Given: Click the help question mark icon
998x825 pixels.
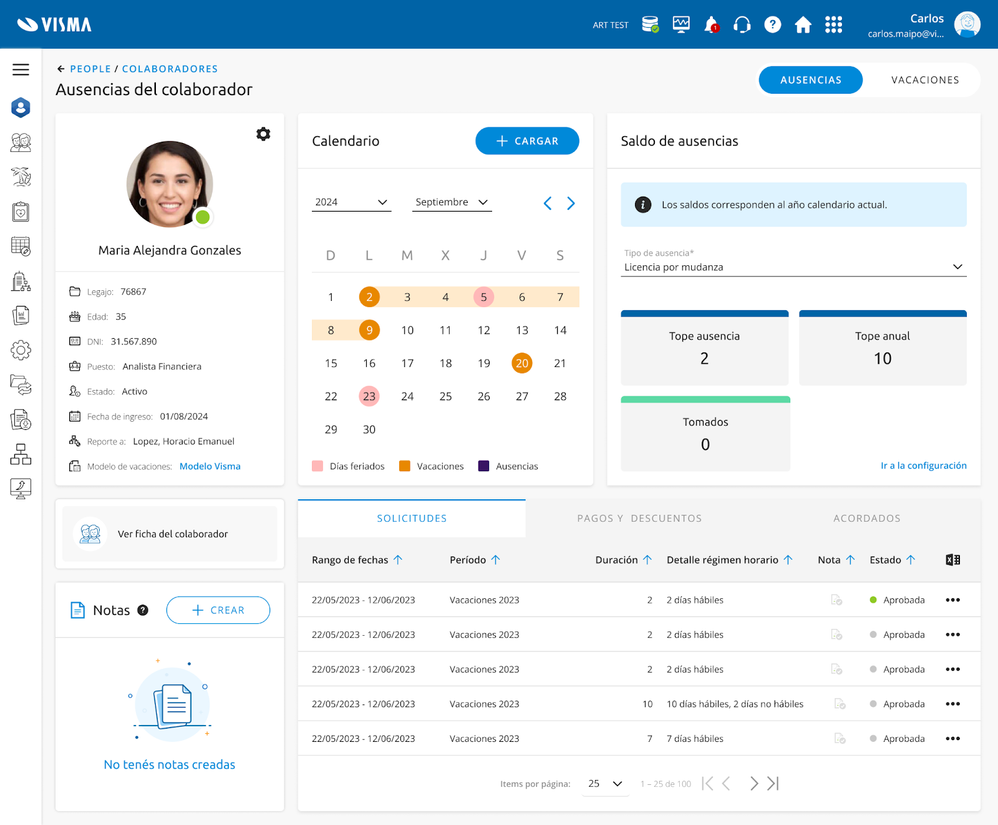Looking at the screenshot, I should [x=773, y=25].
